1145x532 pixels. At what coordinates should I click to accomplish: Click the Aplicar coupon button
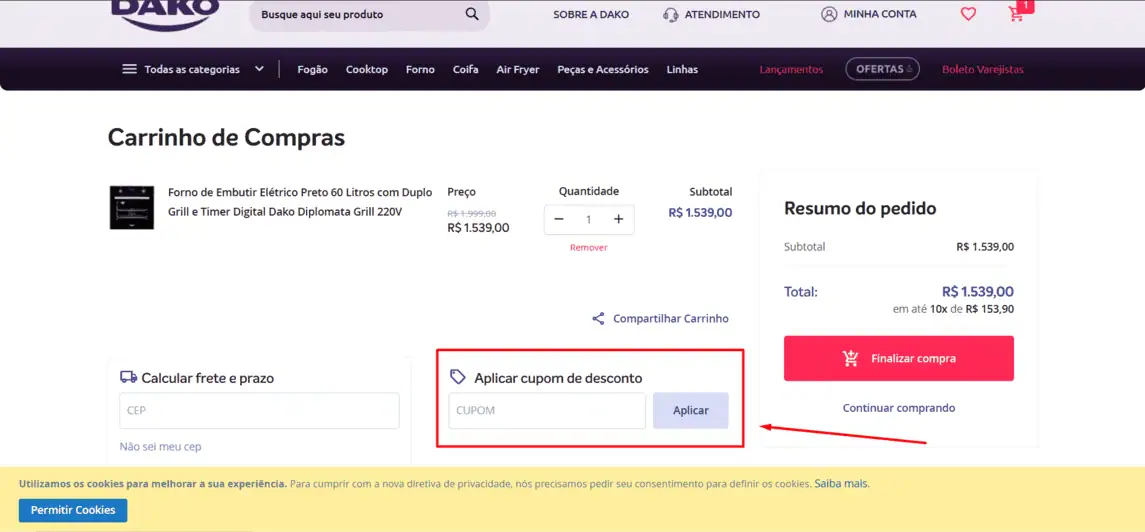coord(691,411)
